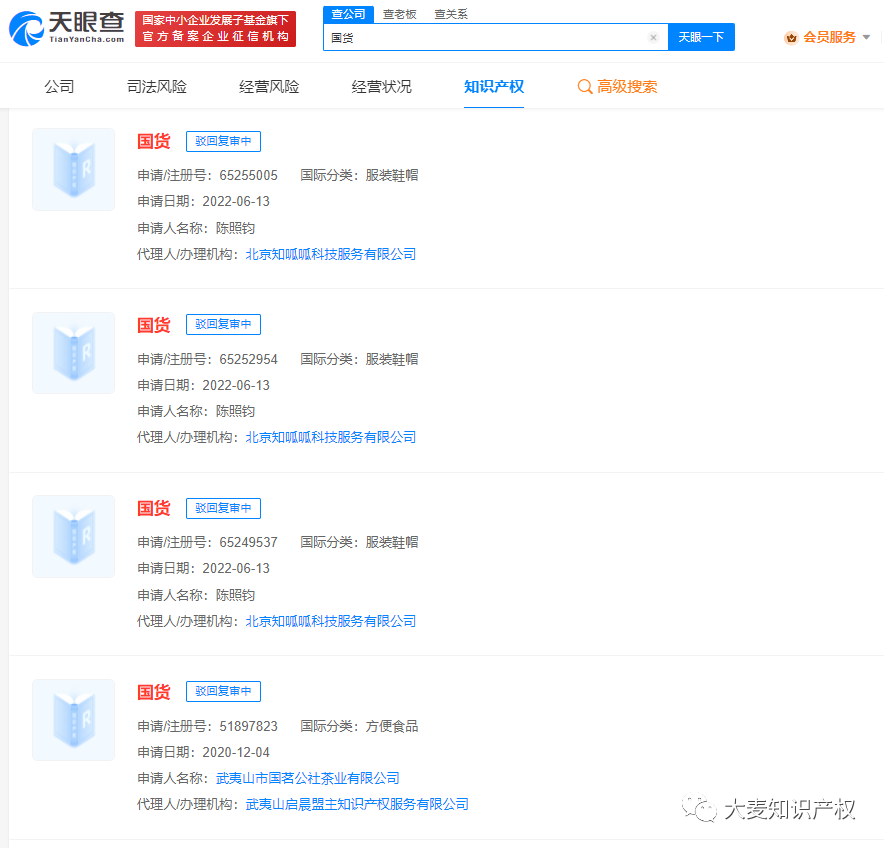This screenshot has width=884, height=848.
Task: Open trademark thumbnail for 65255005
Action: coord(73,169)
